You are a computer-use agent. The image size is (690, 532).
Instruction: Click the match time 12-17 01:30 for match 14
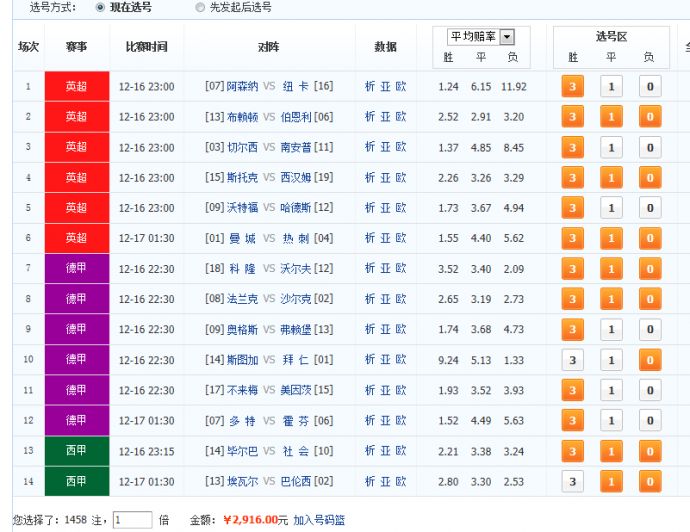[147, 482]
